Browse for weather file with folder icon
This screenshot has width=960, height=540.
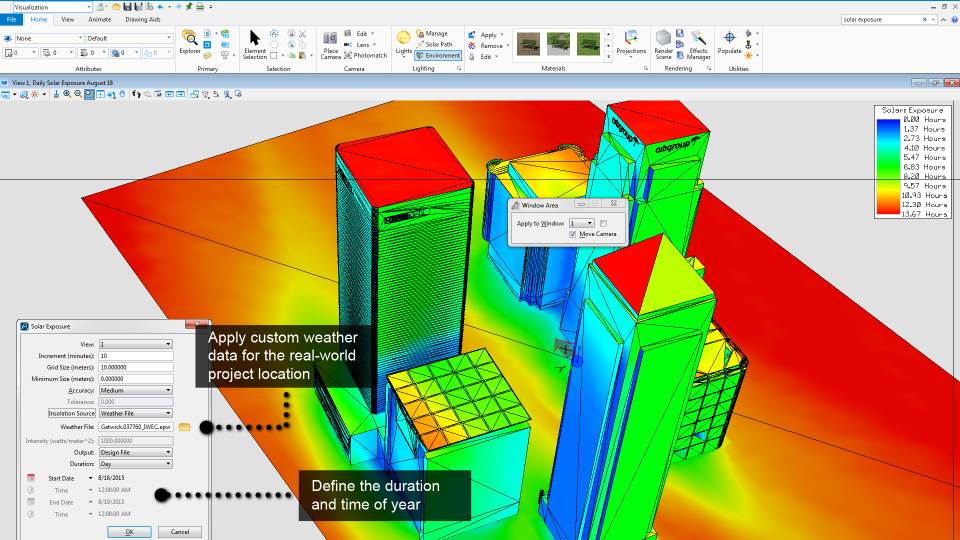point(184,427)
